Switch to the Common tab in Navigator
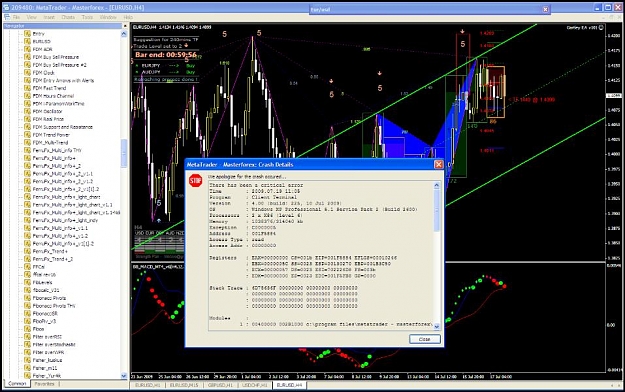Screen dimensions: 625x392 point(17,384)
